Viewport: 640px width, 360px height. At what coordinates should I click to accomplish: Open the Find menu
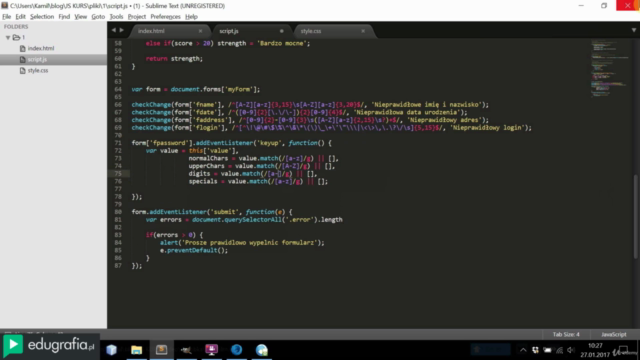pos(64,17)
